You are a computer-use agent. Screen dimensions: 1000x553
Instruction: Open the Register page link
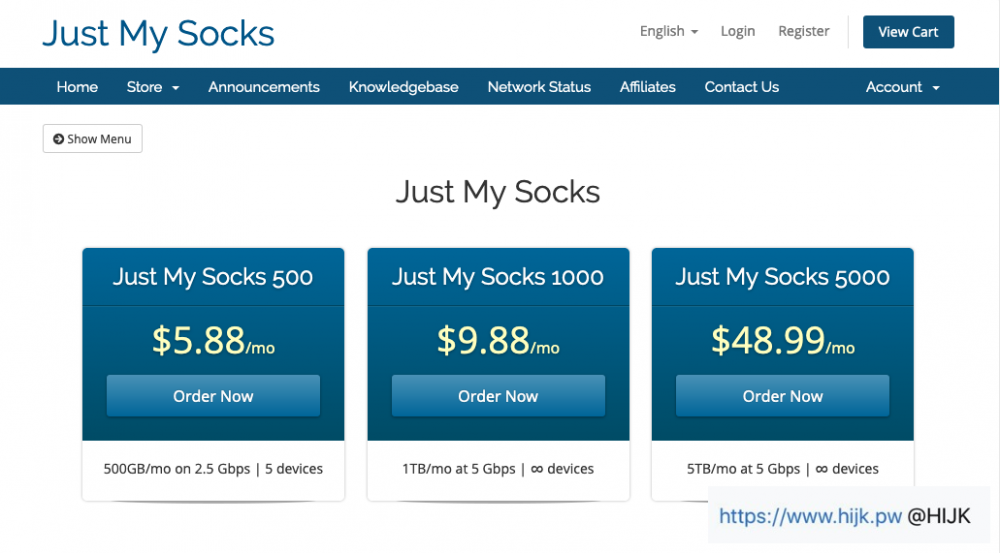coord(803,31)
